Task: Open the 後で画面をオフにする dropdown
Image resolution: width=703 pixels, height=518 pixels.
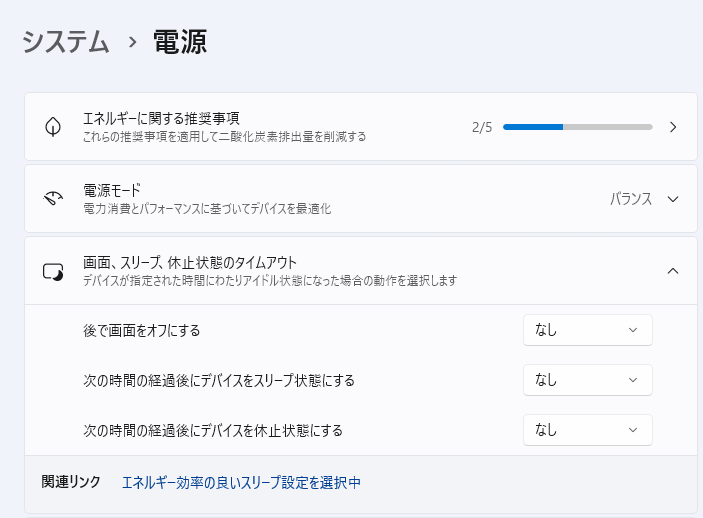Action: (587, 330)
